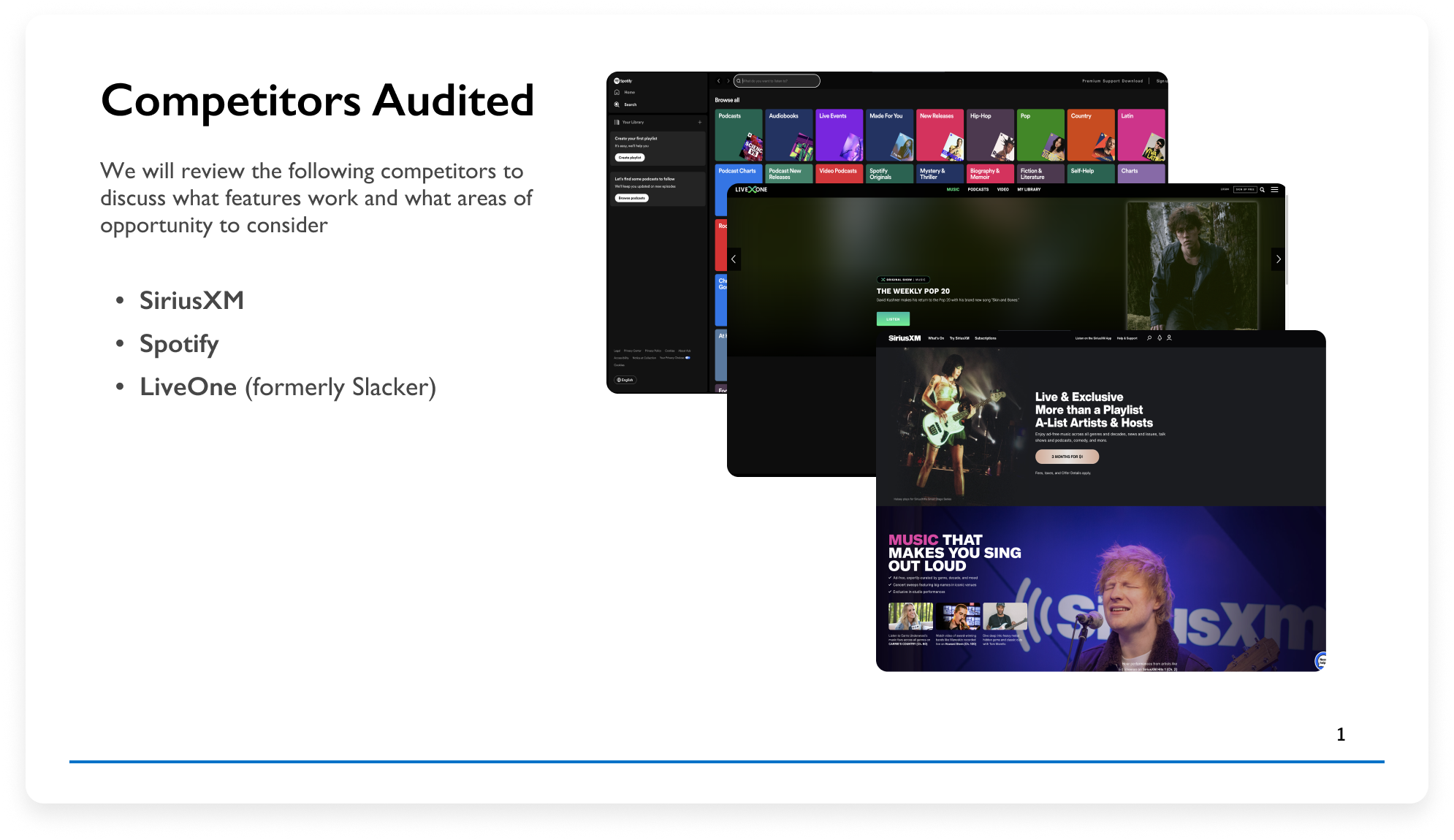Click the LiveOne search magnifier icon

click(1263, 189)
